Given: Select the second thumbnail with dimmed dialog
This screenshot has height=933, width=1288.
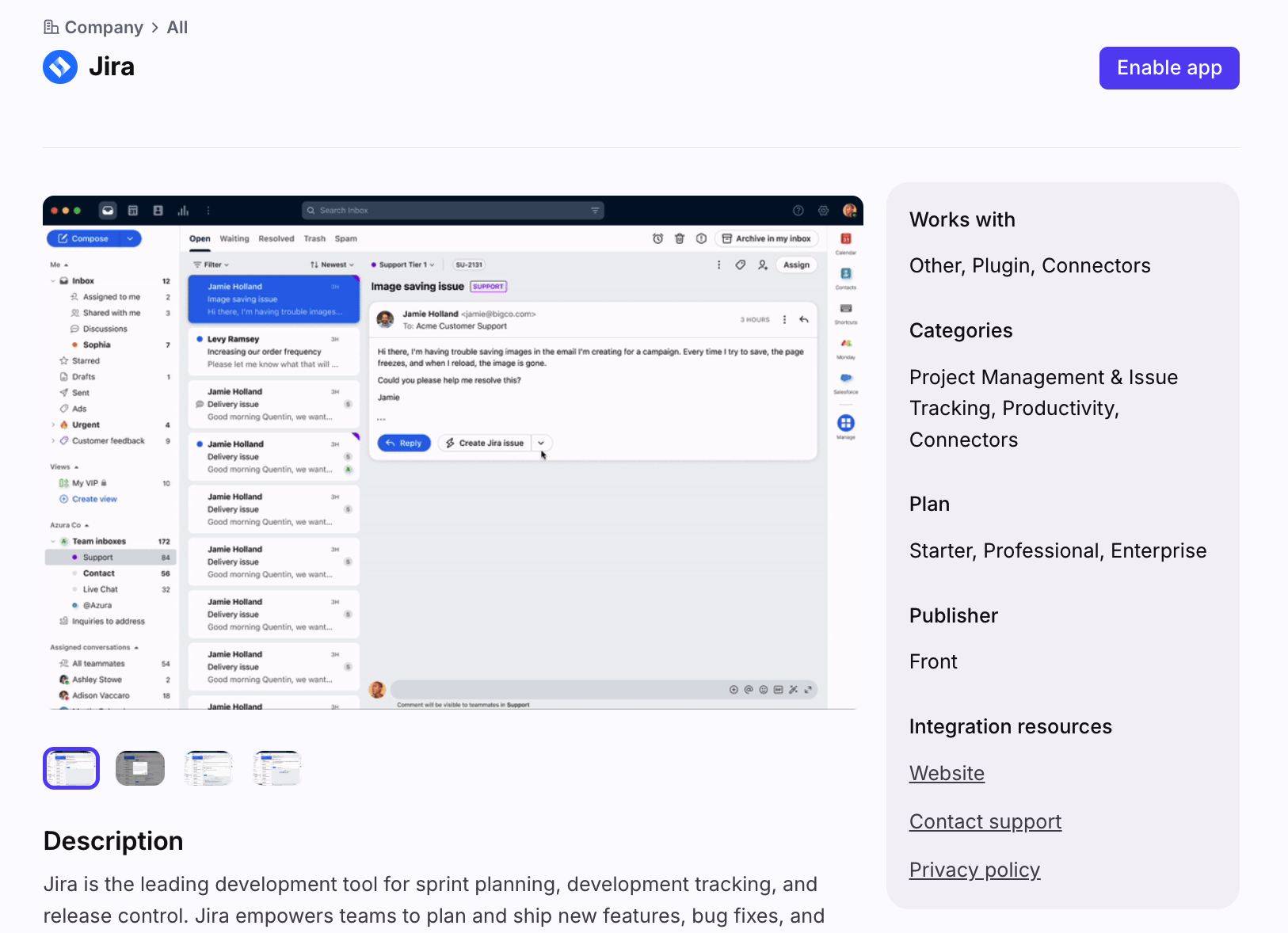Looking at the screenshot, I should coord(140,768).
